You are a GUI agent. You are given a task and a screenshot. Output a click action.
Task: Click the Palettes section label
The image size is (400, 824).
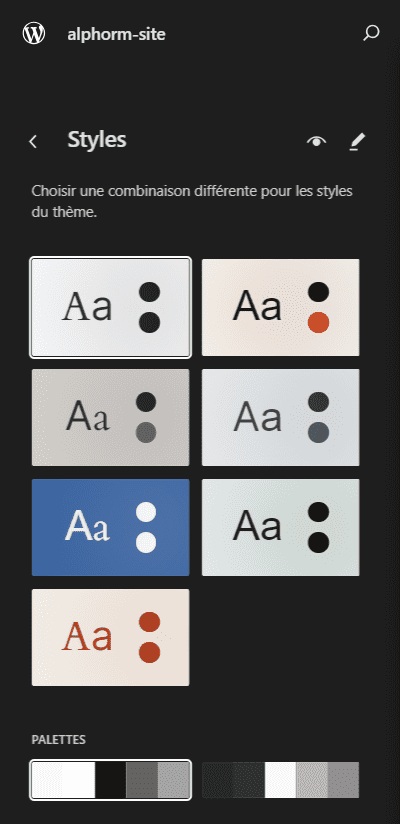coord(58,740)
